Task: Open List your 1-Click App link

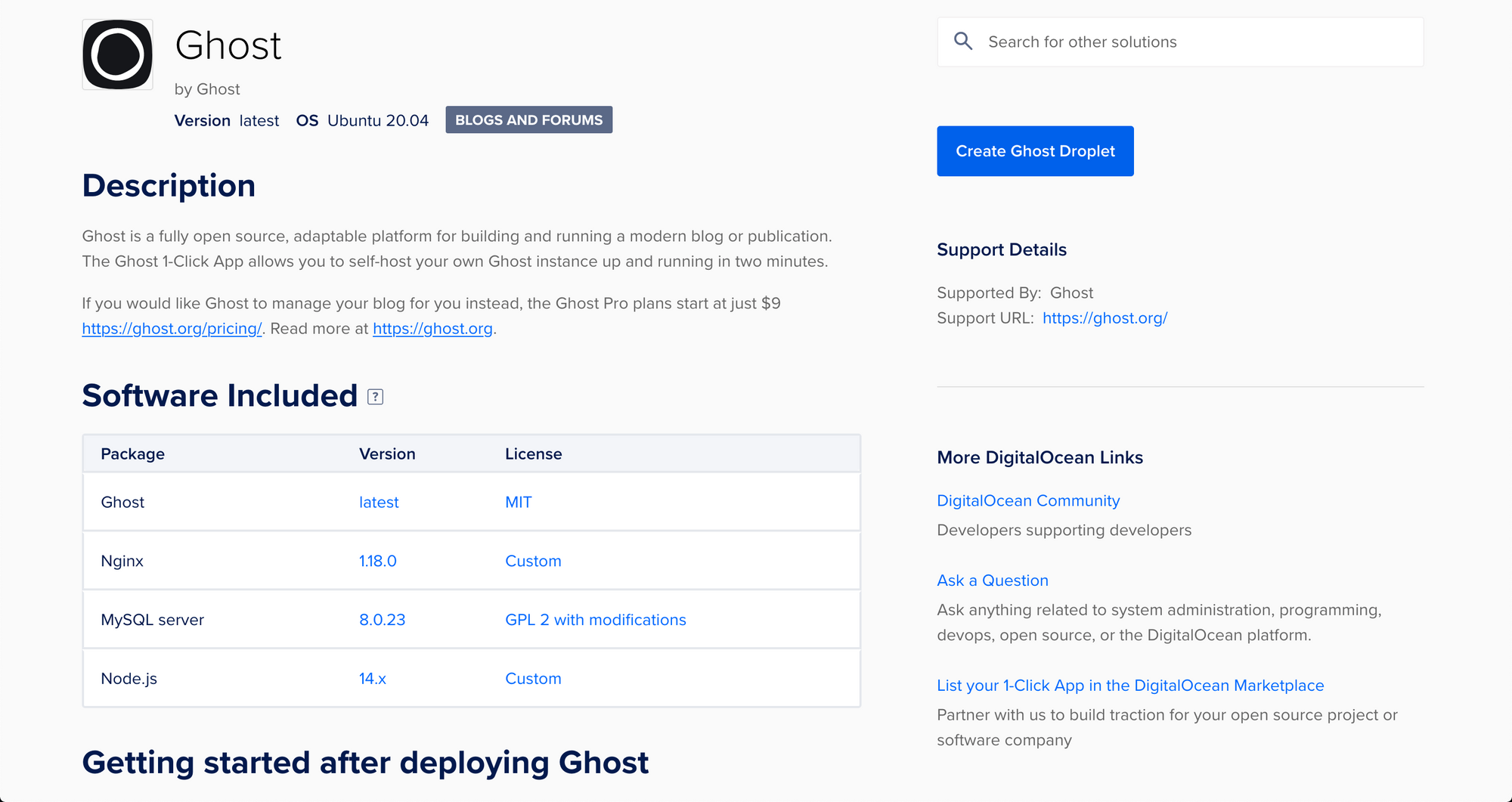Action: pyautogui.click(x=1130, y=686)
